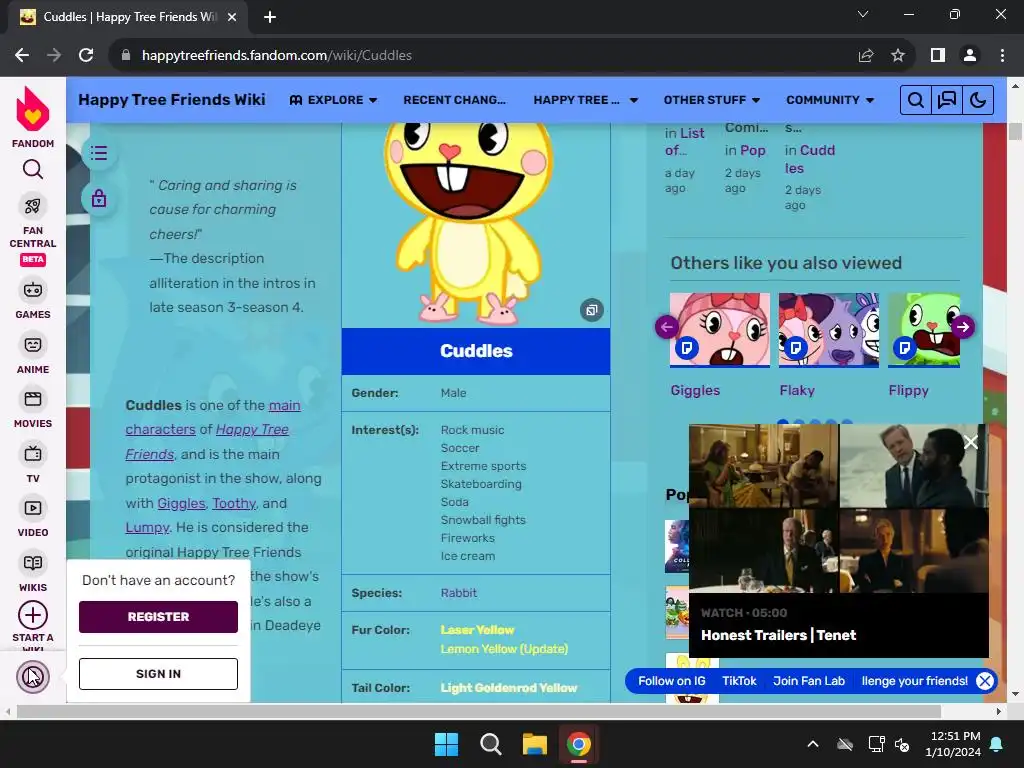Click the horizontal scrollbar
This screenshot has width=1024, height=768.
(x=479, y=711)
